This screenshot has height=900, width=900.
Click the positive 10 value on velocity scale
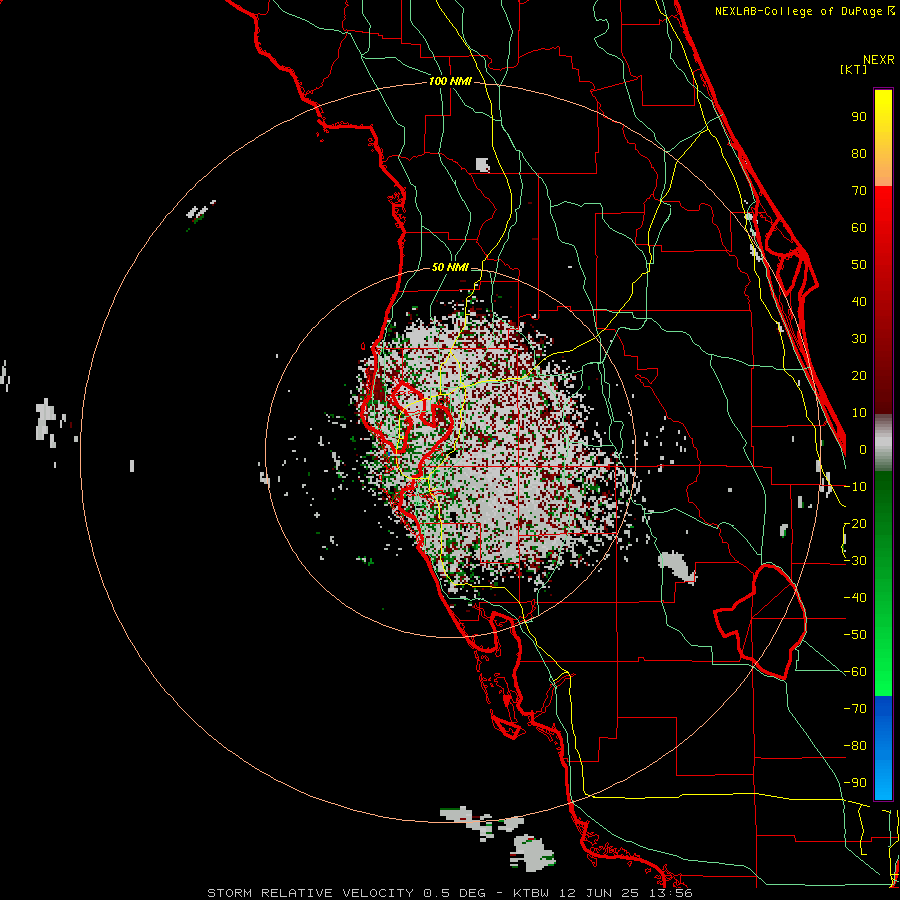[859, 413]
